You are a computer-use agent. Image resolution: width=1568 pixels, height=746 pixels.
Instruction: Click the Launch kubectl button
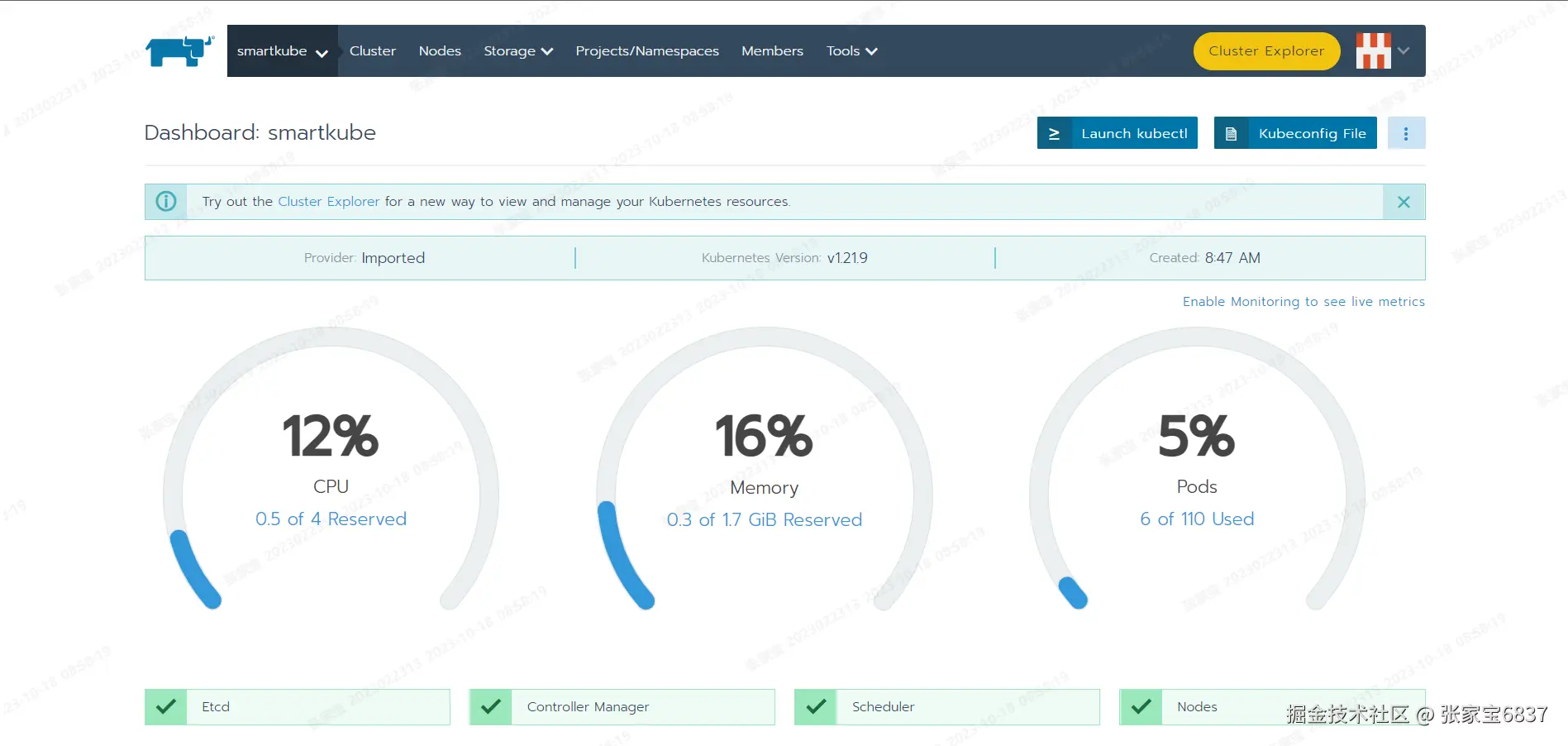[x=1118, y=133]
